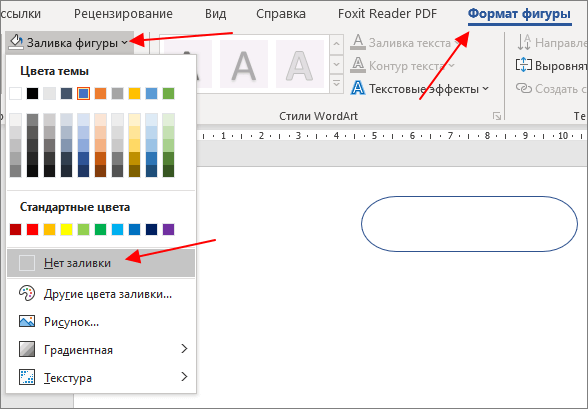Image resolution: width=588 pixels, height=409 pixels.
Task: Click the Picture fill icon
Action: [x=27, y=322]
